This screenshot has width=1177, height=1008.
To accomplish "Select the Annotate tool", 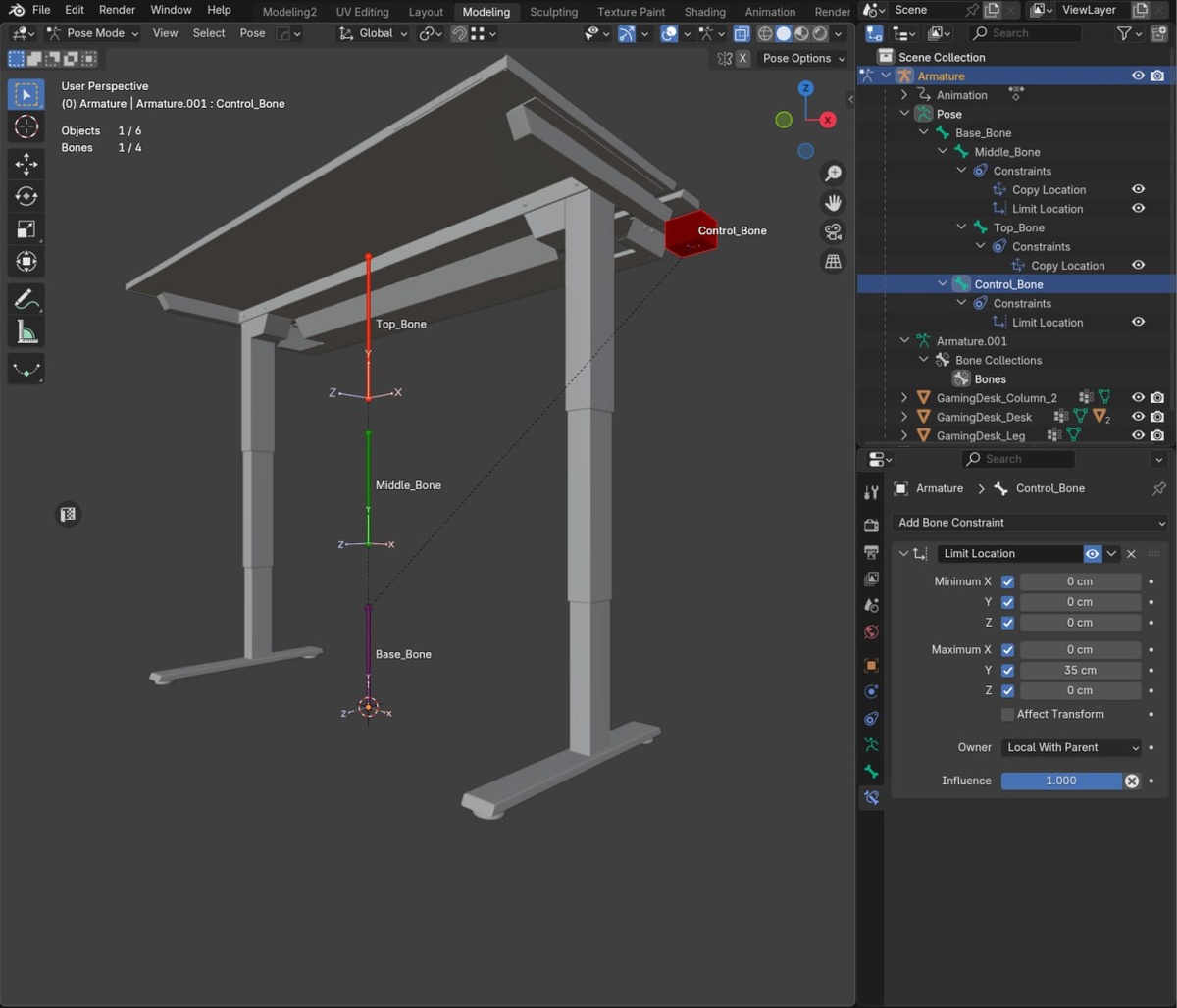I will (x=26, y=299).
